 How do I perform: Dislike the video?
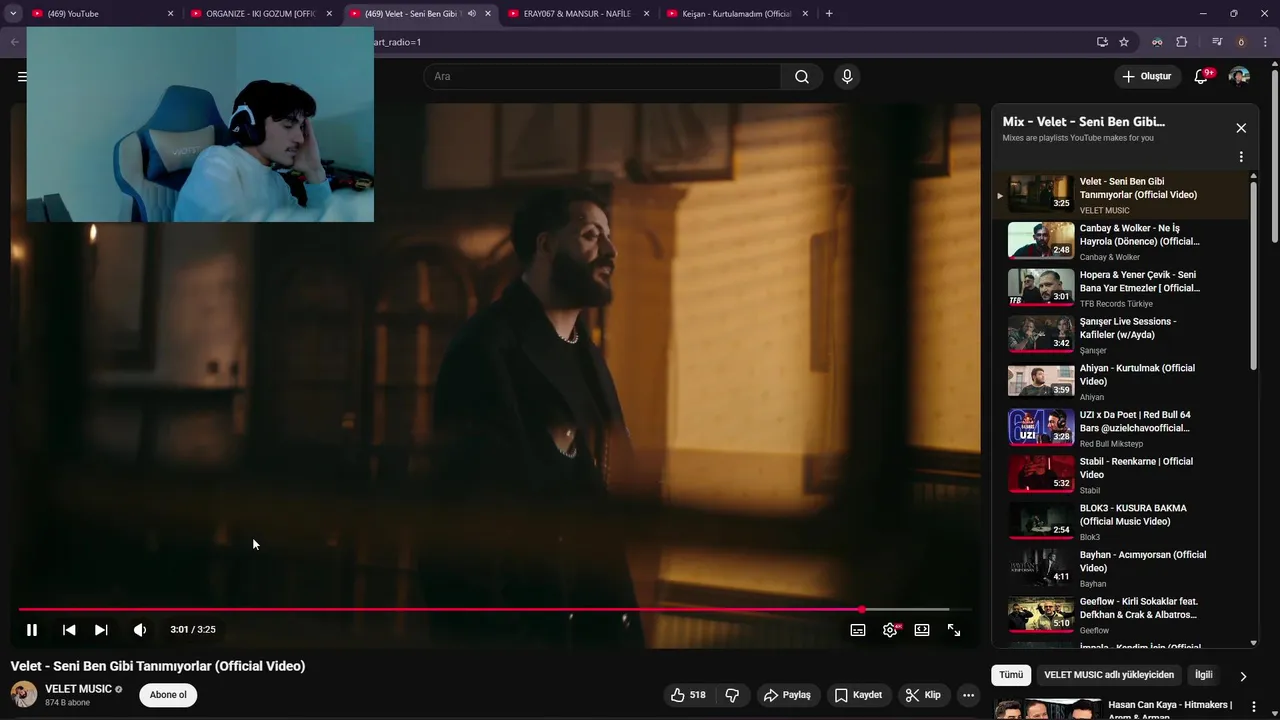(732, 695)
